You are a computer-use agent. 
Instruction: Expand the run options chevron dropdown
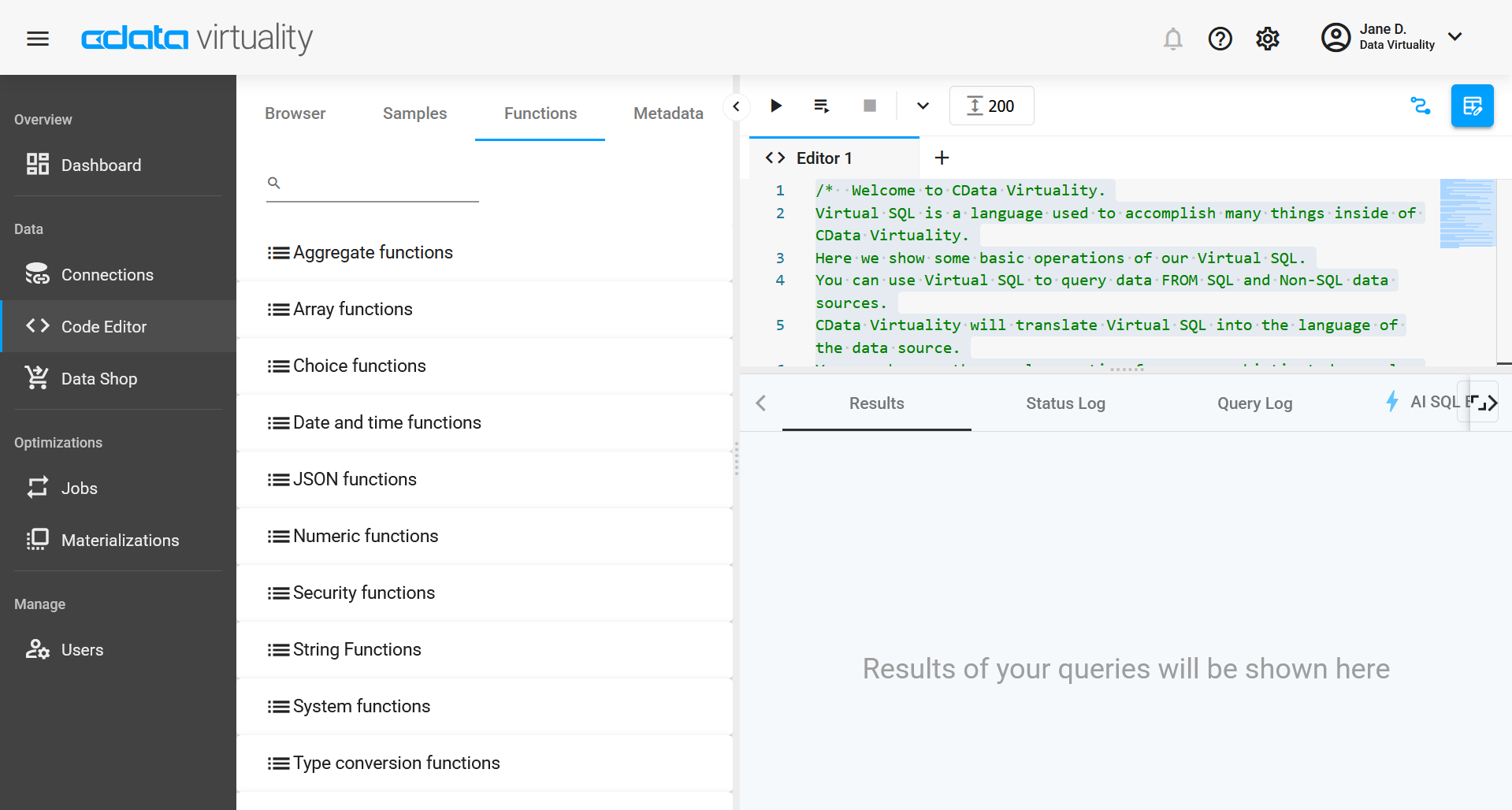click(x=922, y=106)
